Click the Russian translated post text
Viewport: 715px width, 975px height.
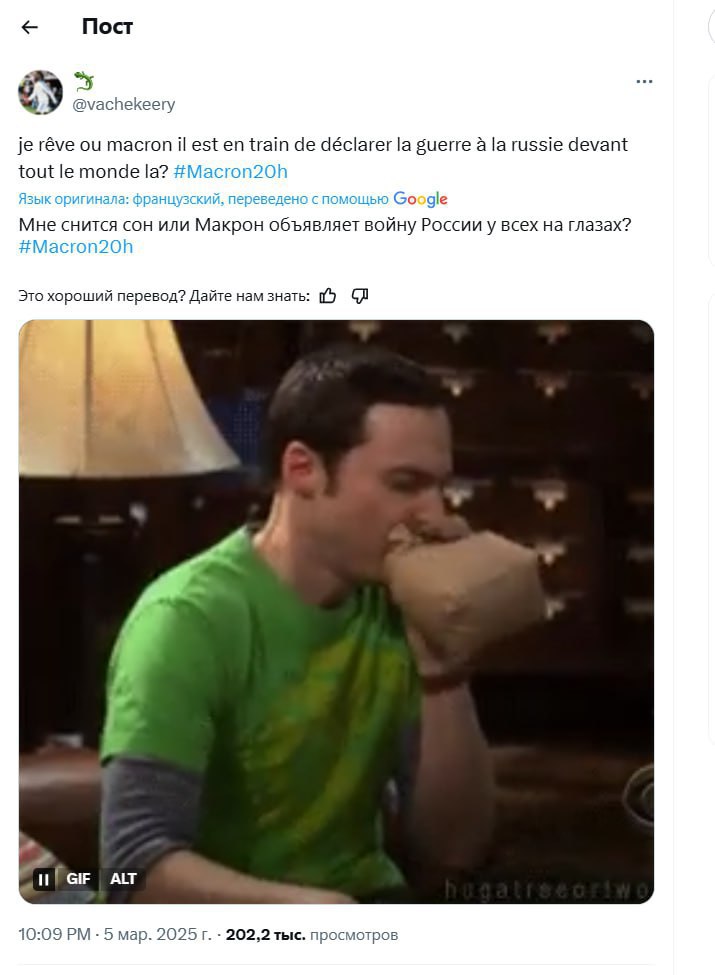[x=325, y=236]
